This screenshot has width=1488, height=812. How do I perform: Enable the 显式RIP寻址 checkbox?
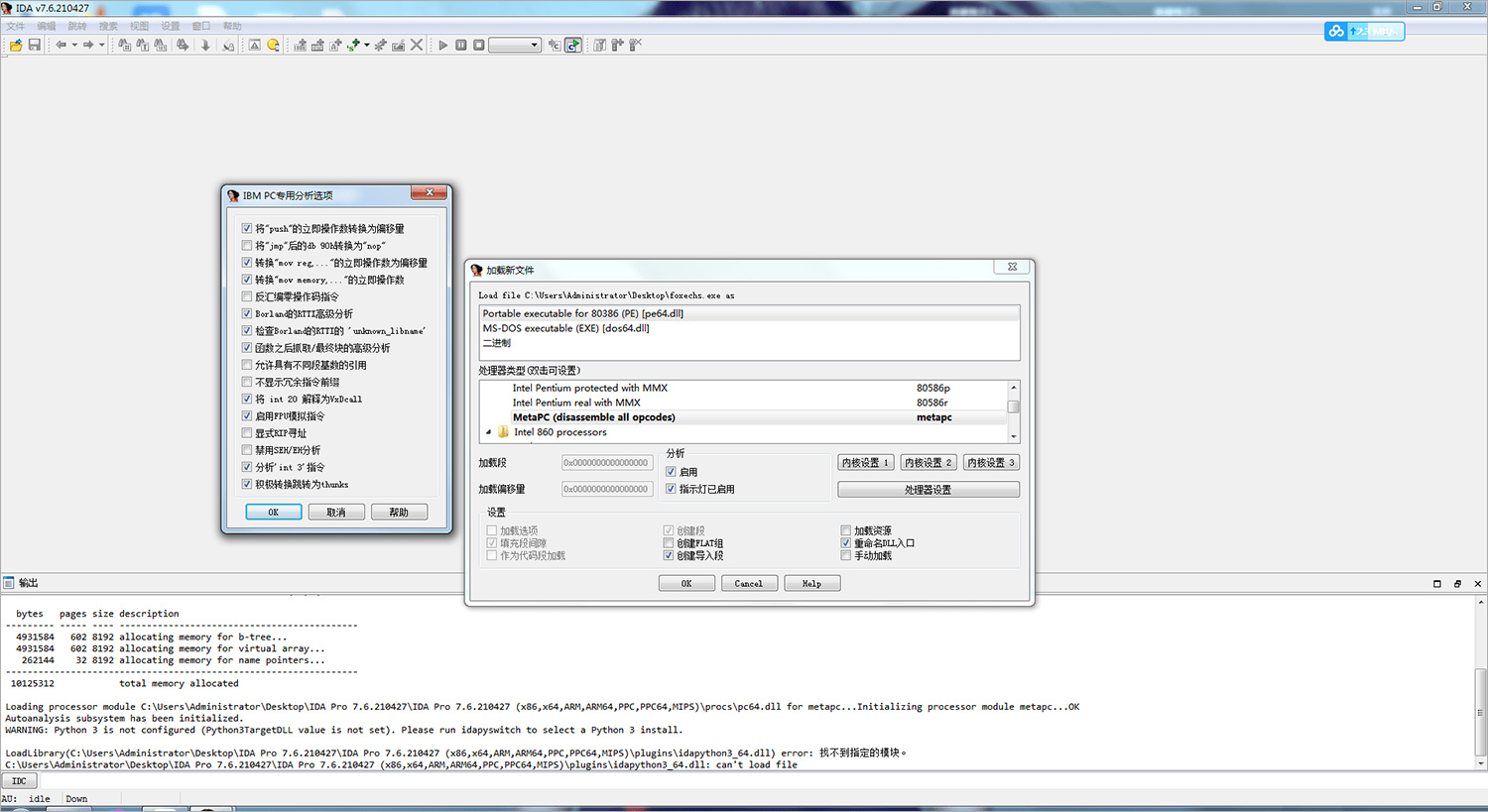tap(247, 432)
